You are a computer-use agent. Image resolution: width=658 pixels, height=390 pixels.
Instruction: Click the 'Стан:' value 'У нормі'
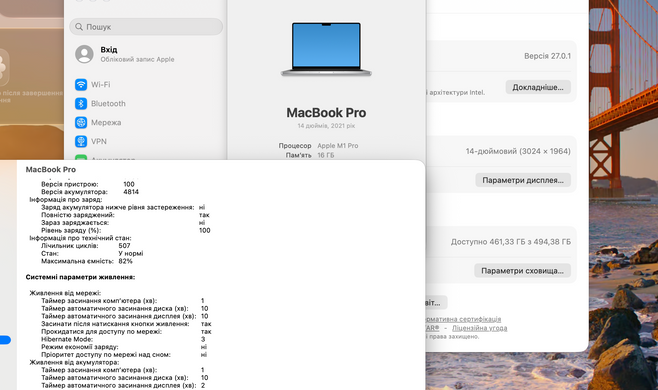131,254
